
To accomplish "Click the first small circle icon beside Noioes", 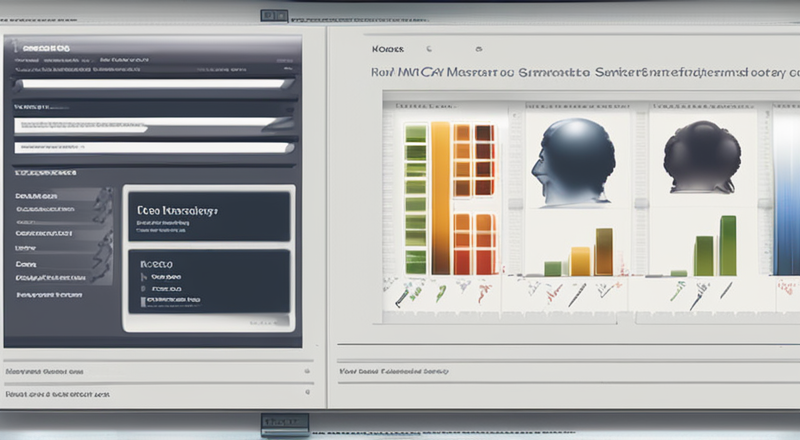I will click(x=428, y=47).
